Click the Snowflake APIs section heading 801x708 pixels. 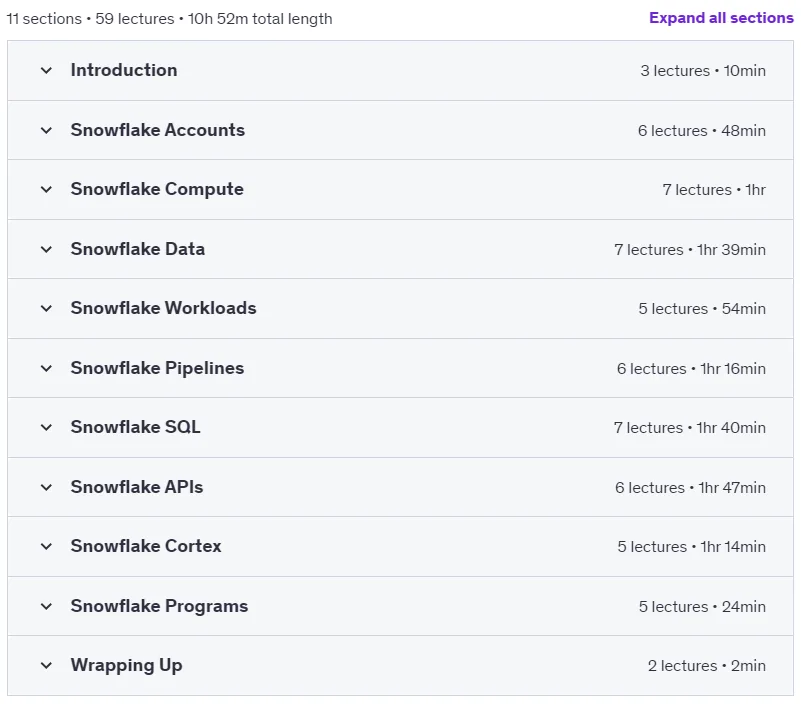tap(136, 487)
